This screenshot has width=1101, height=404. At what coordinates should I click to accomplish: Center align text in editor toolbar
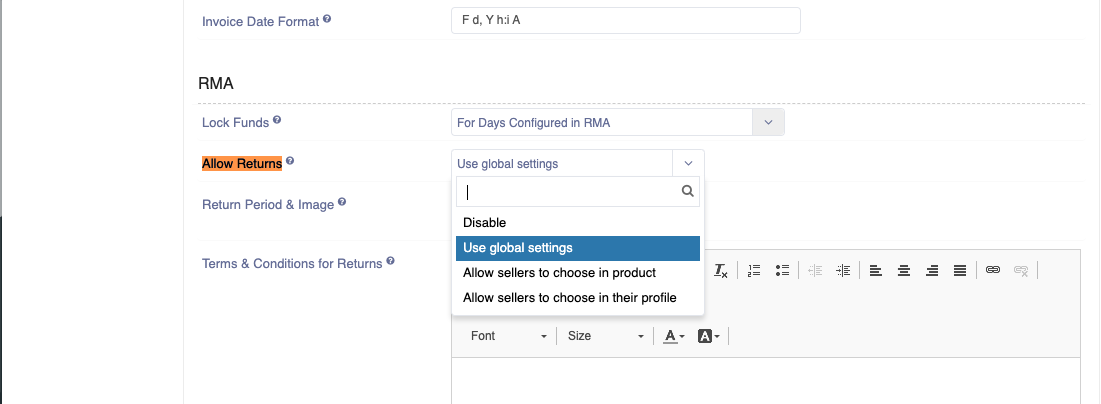[x=904, y=271]
